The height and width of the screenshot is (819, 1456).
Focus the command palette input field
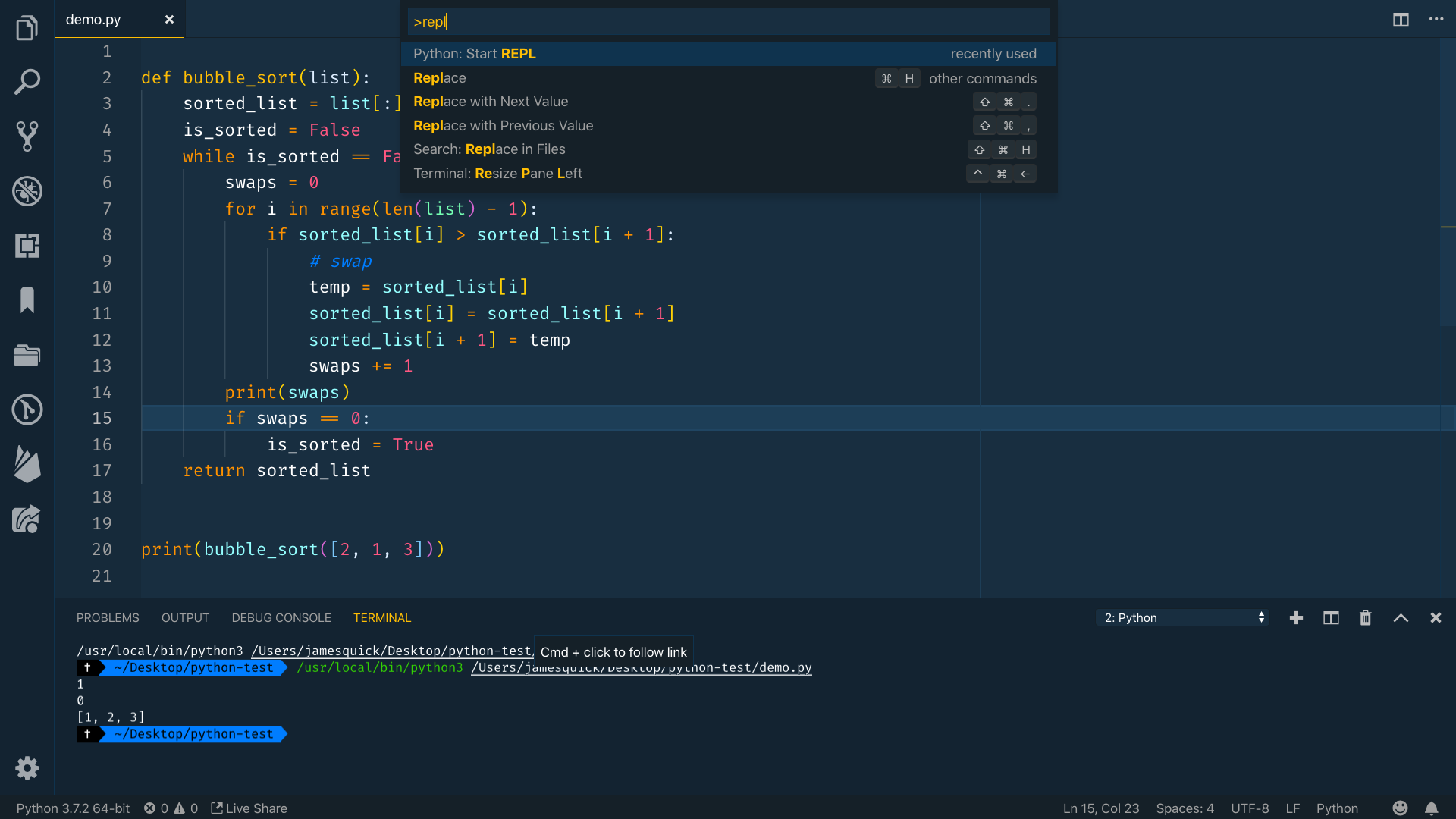tap(729, 21)
